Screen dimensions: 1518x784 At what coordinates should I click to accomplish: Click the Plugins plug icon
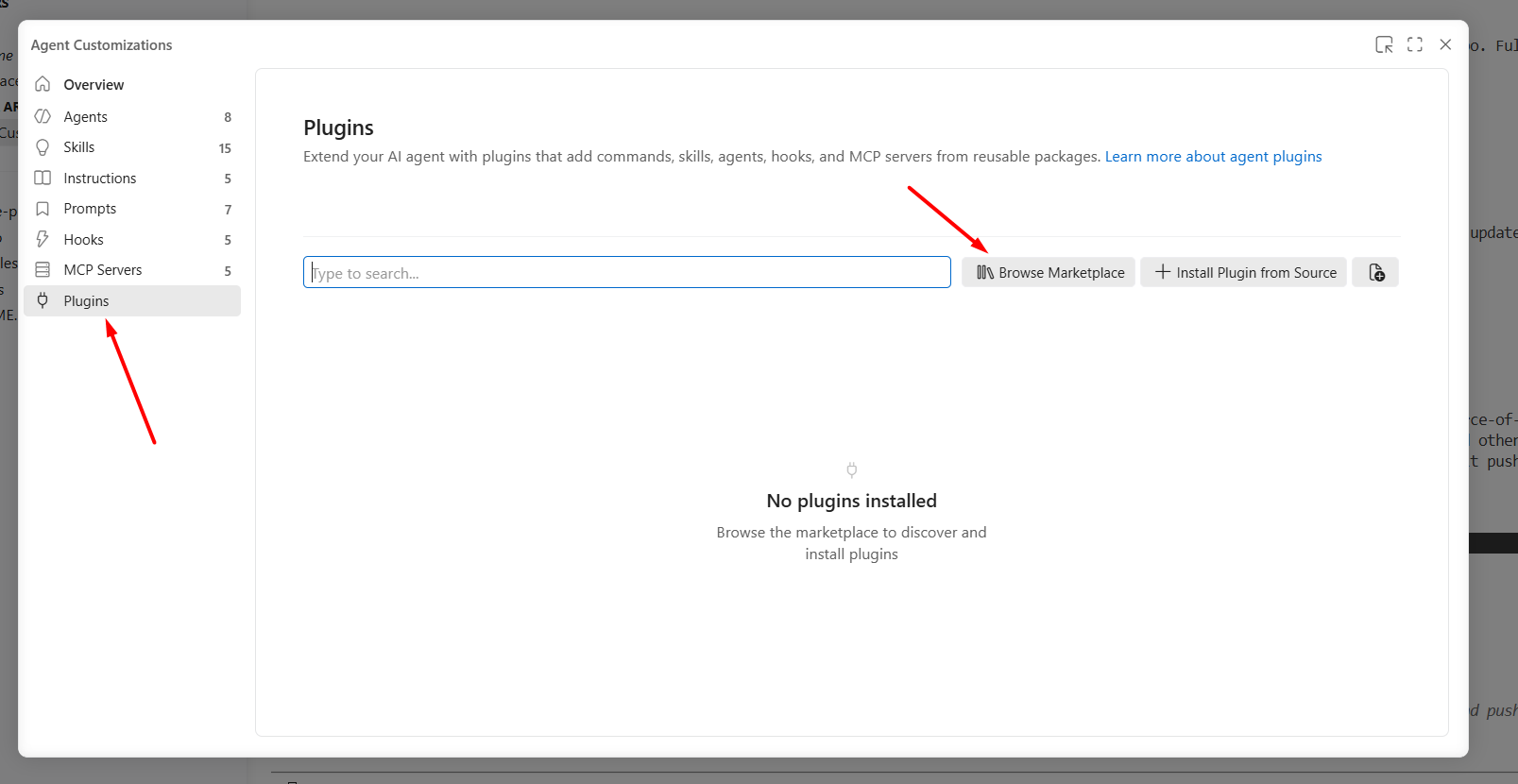pos(43,300)
